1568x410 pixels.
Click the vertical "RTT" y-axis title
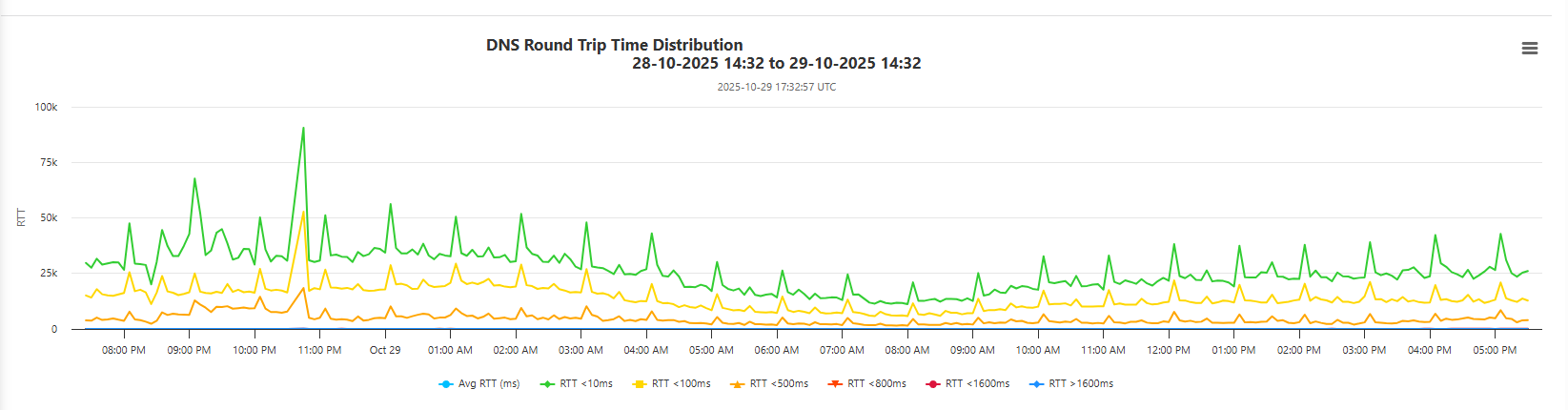coord(22,217)
